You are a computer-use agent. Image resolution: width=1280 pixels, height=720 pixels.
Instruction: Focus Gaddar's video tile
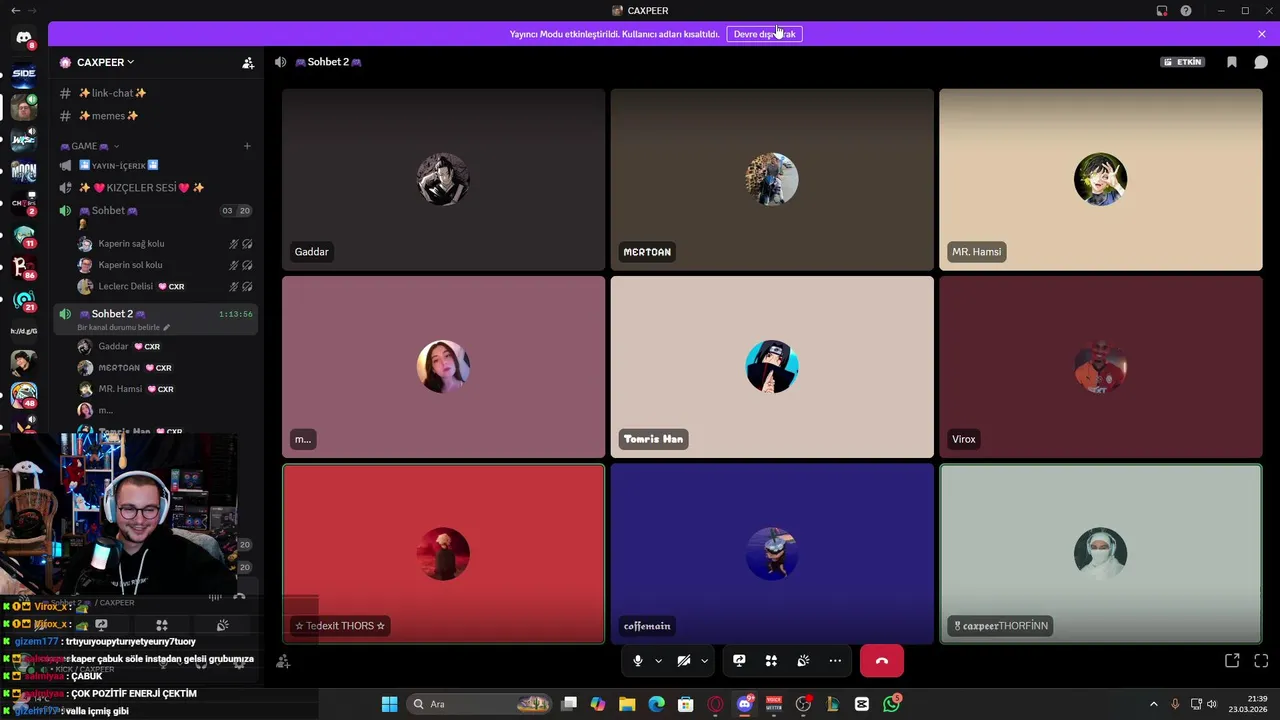click(x=443, y=180)
